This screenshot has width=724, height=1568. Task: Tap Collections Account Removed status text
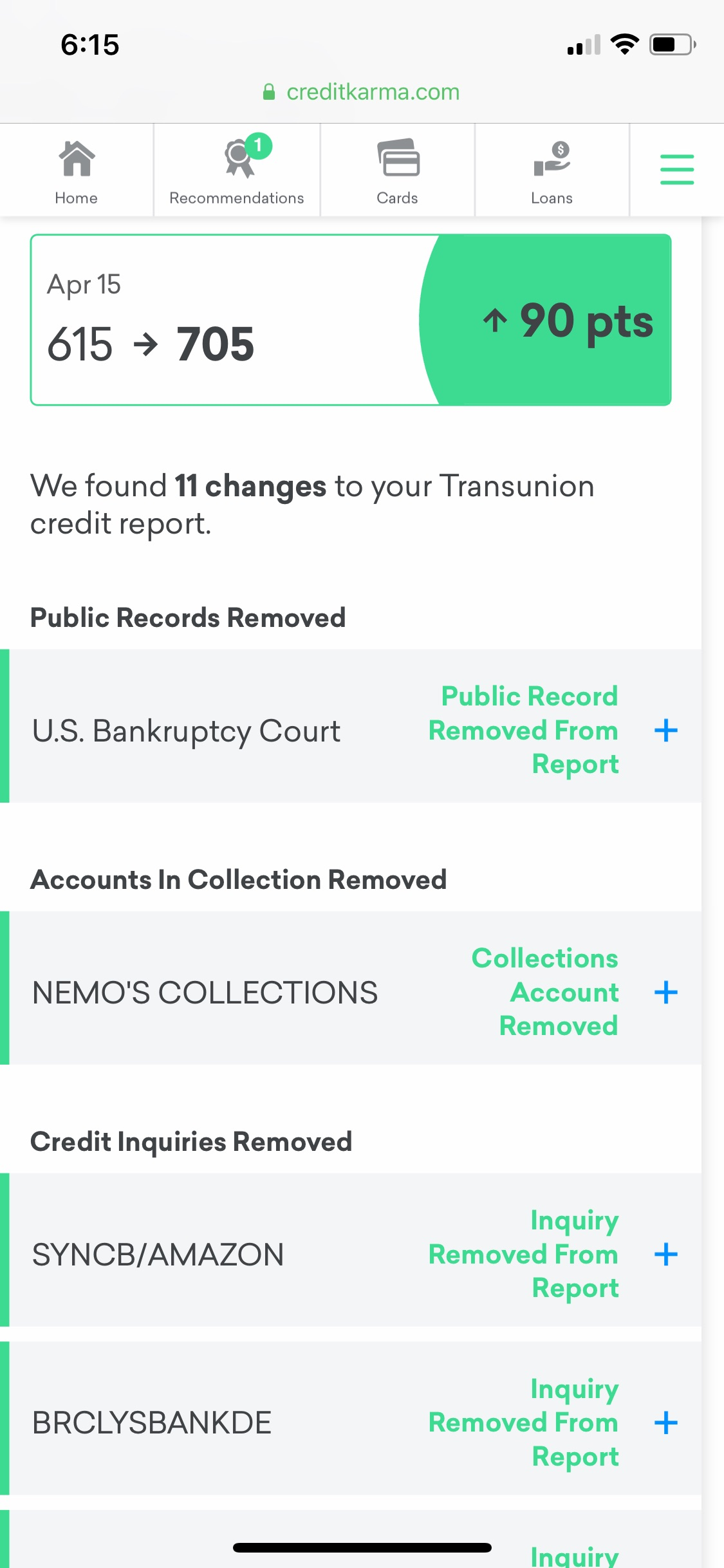[545, 993]
